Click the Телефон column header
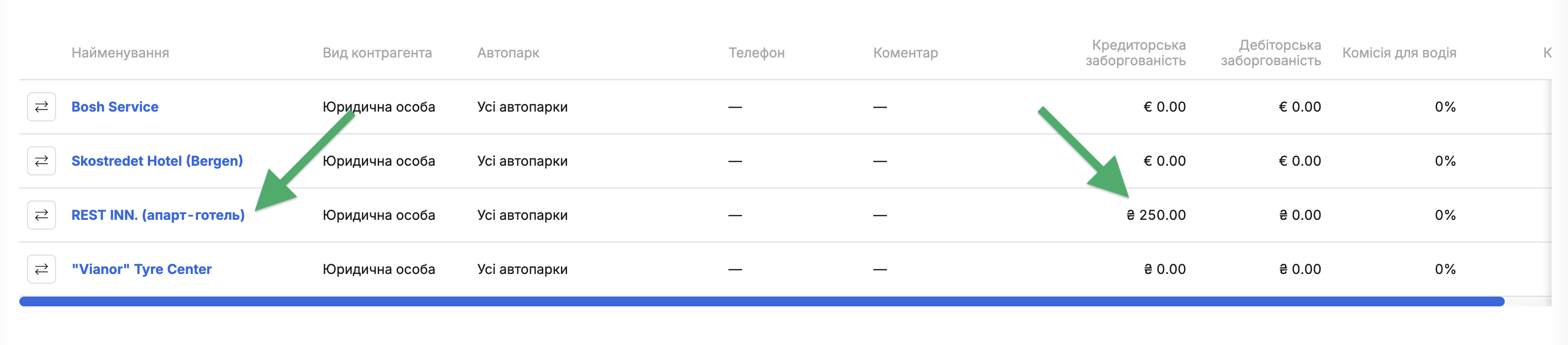This screenshot has height=345, width=1568. pyautogui.click(x=756, y=53)
